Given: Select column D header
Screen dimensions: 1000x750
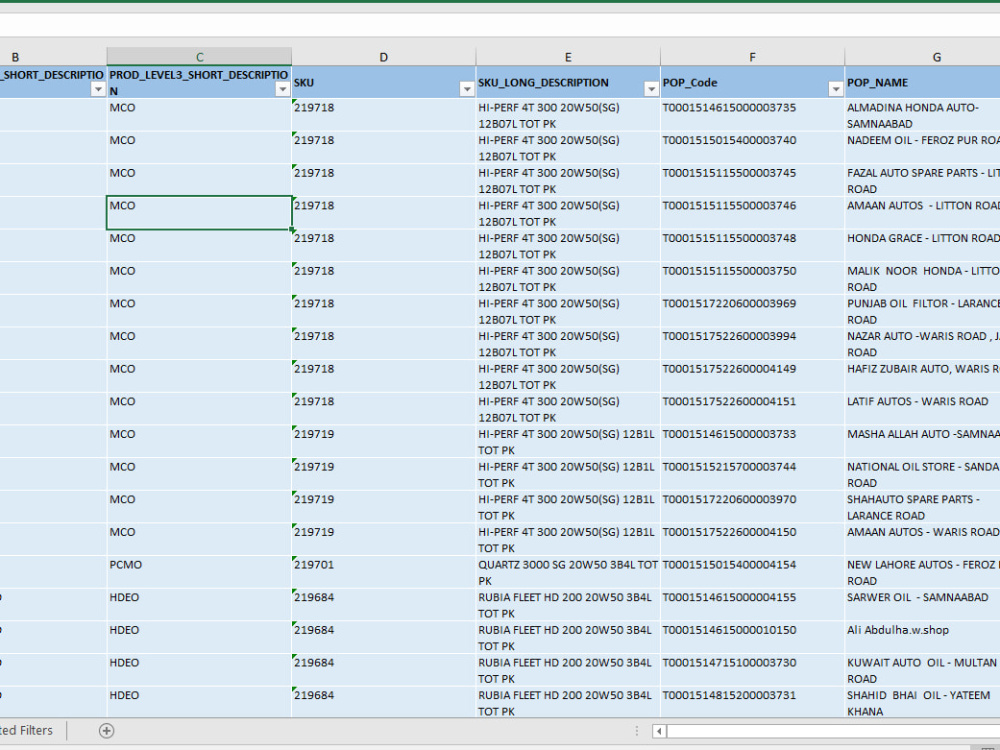Looking at the screenshot, I should pos(383,57).
